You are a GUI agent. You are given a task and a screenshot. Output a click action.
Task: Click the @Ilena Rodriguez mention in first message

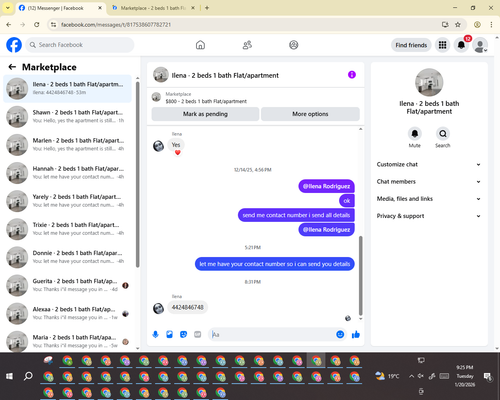click(x=326, y=186)
